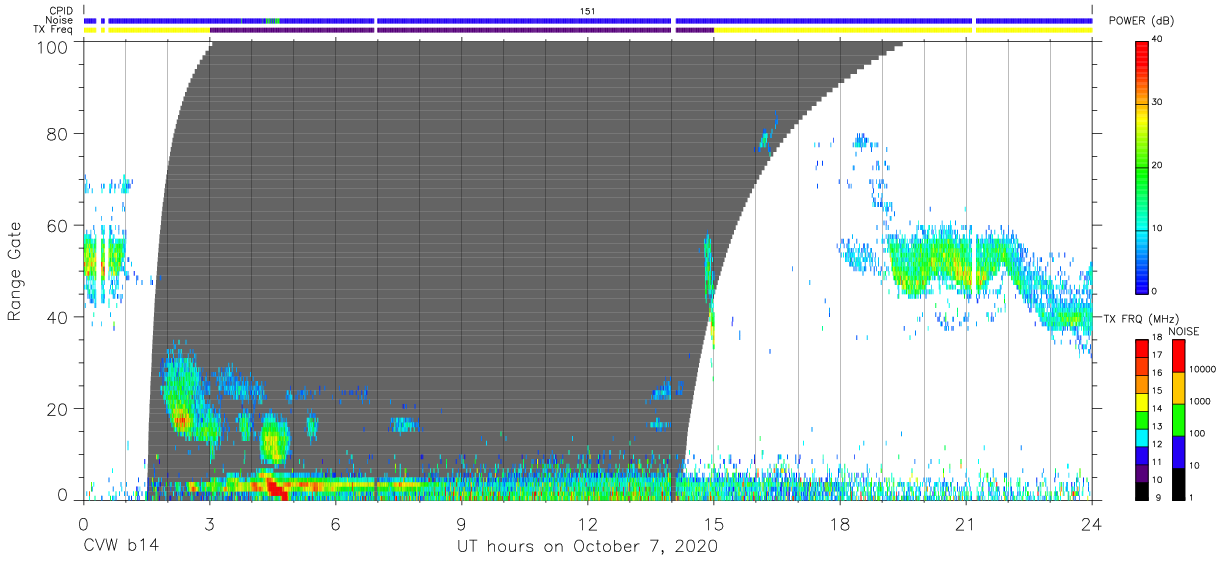Click the blue Noise bar strip
The image size is (1228, 567).
click(x=588, y=20)
